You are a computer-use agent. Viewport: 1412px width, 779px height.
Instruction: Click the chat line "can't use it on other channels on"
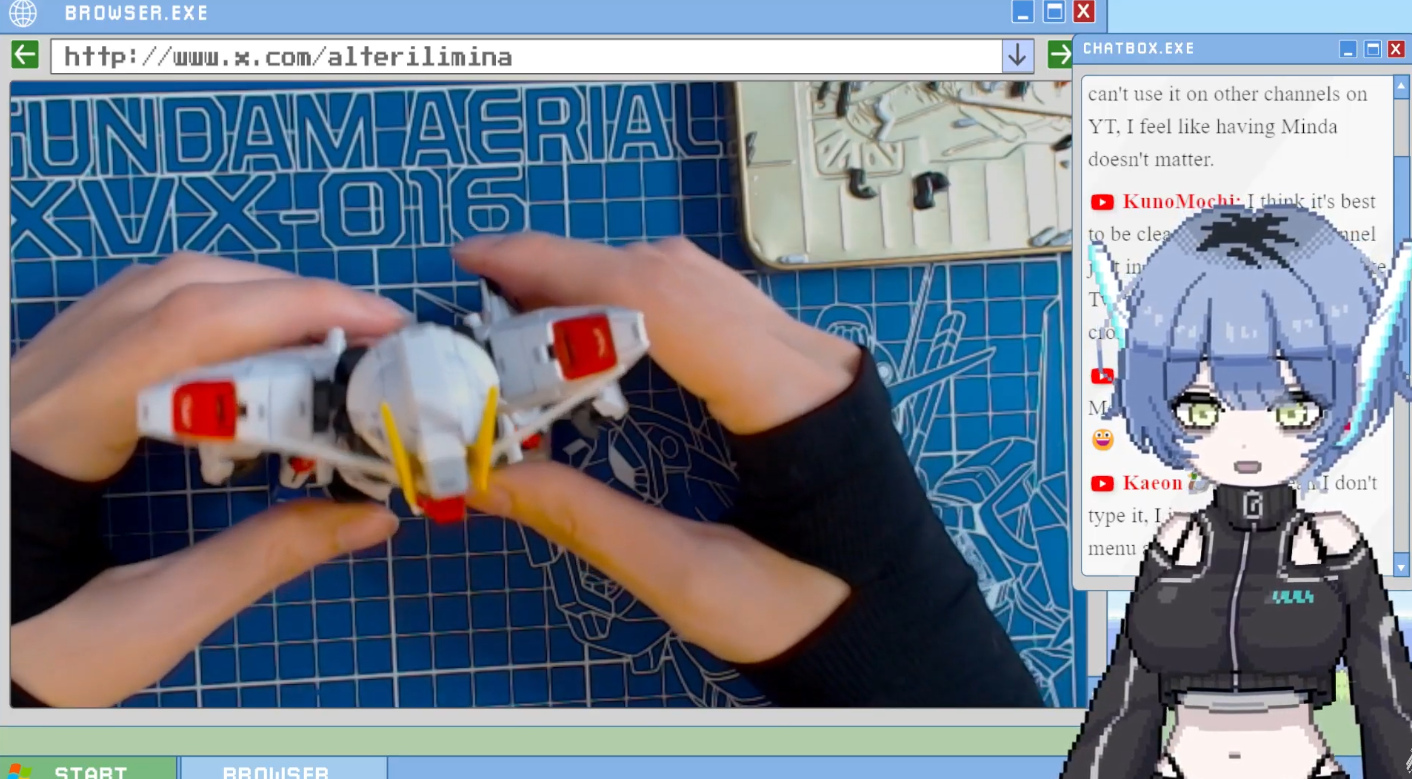tap(1228, 94)
